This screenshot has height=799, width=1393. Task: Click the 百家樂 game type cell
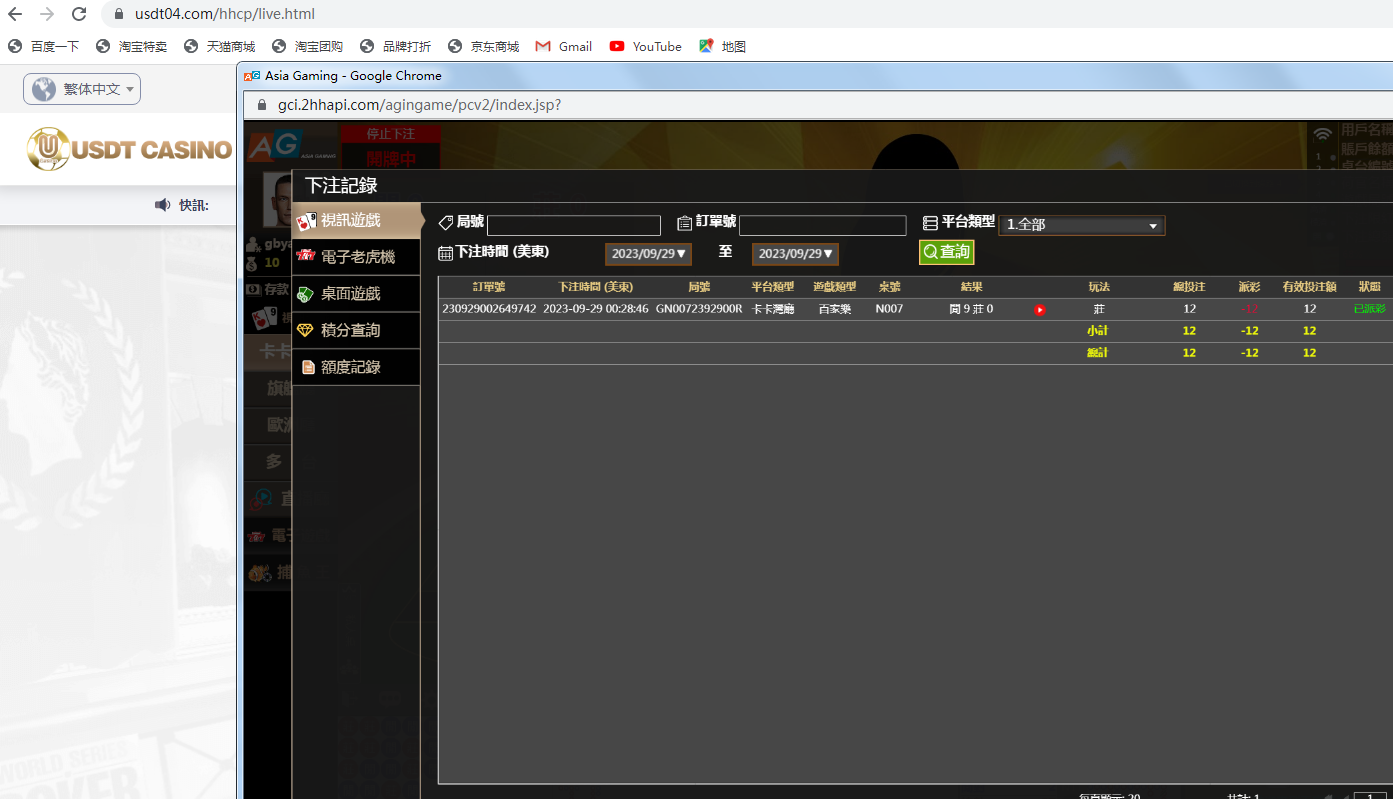pyautogui.click(x=835, y=309)
